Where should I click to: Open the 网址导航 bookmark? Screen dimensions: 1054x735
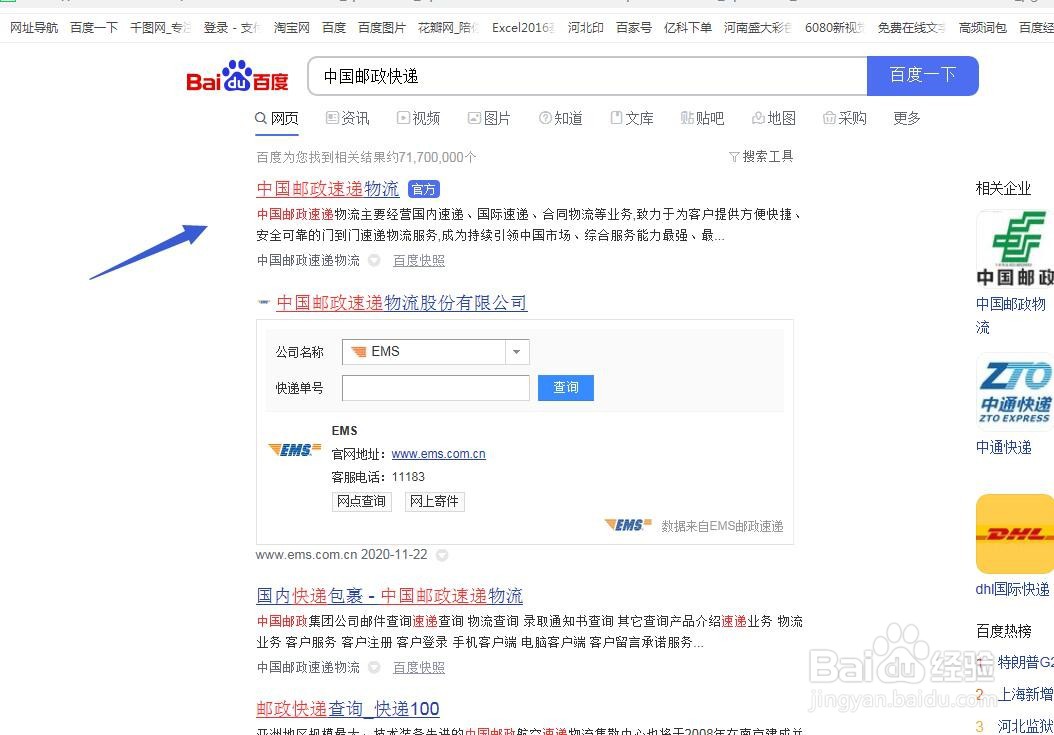(x=34, y=28)
